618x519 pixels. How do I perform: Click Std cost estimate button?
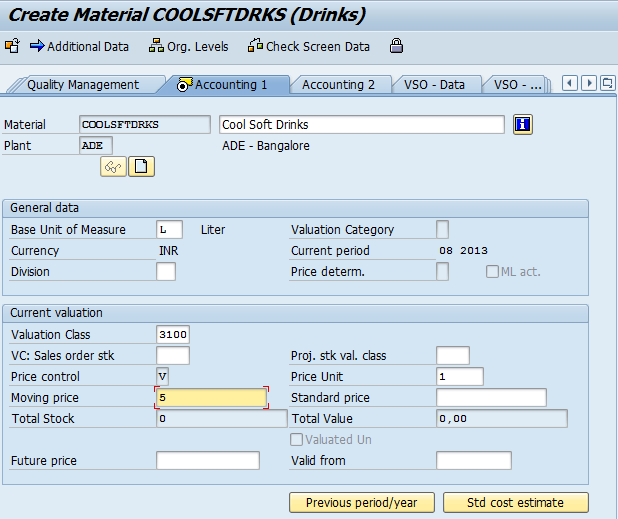pyautogui.click(x=515, y=502)
